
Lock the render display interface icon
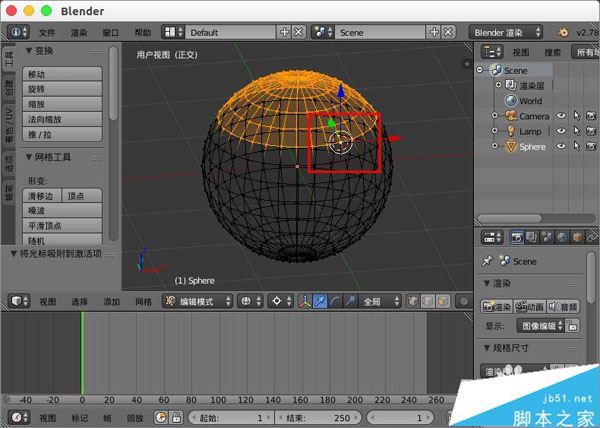pos(572,326)
